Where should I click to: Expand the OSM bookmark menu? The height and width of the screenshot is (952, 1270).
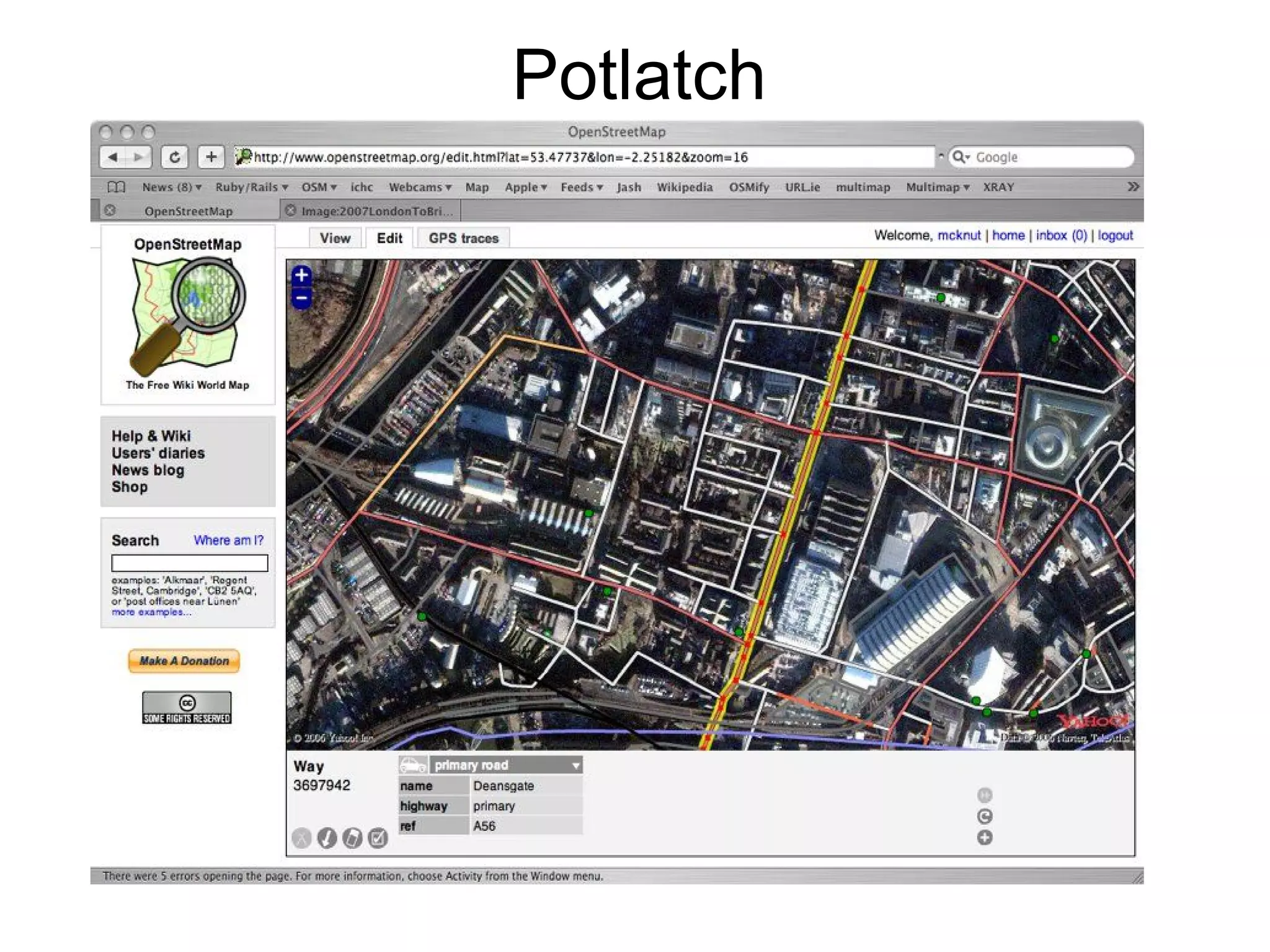(x=319, y=187)
